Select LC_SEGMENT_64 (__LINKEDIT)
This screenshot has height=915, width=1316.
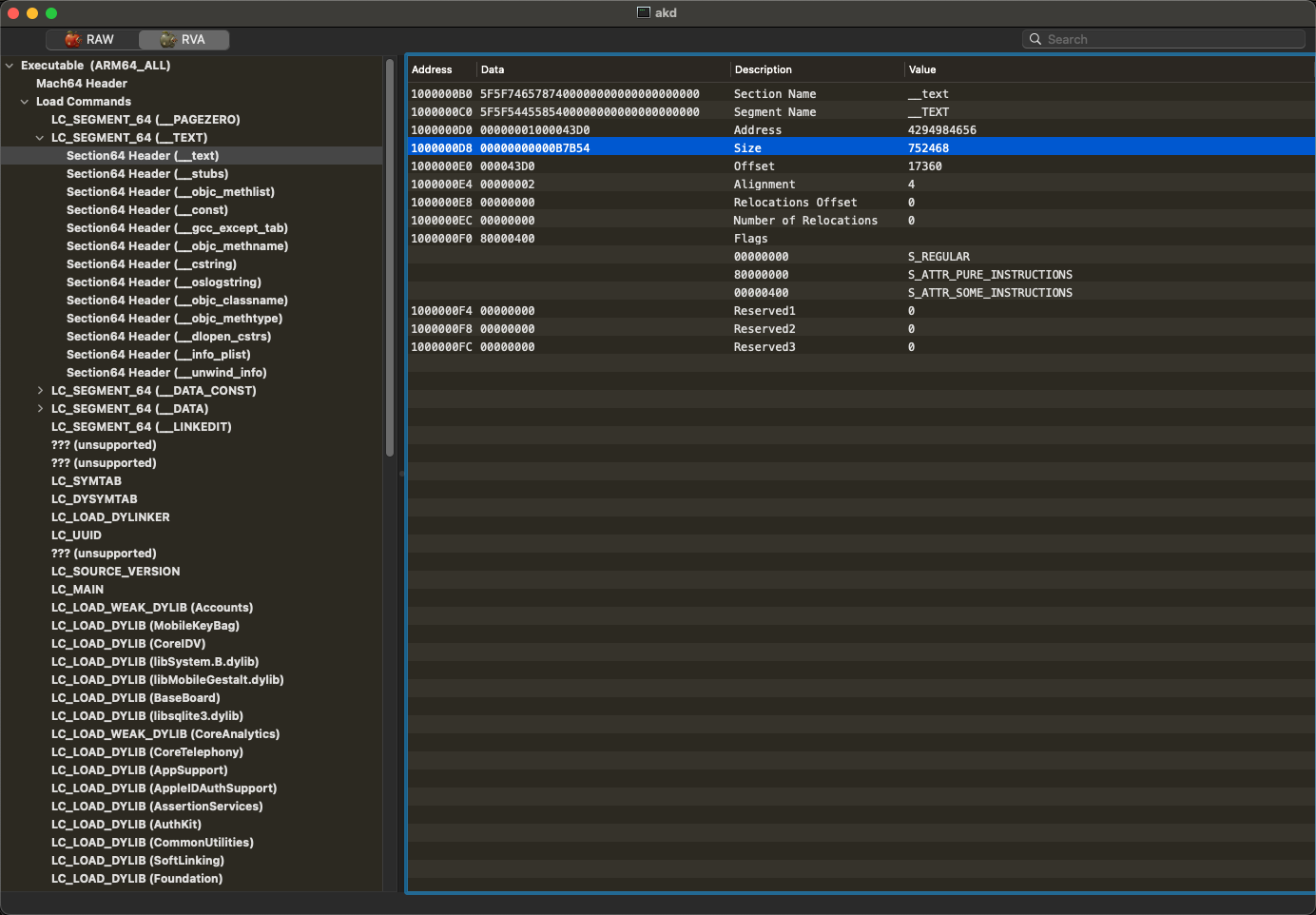pos(142,427)
